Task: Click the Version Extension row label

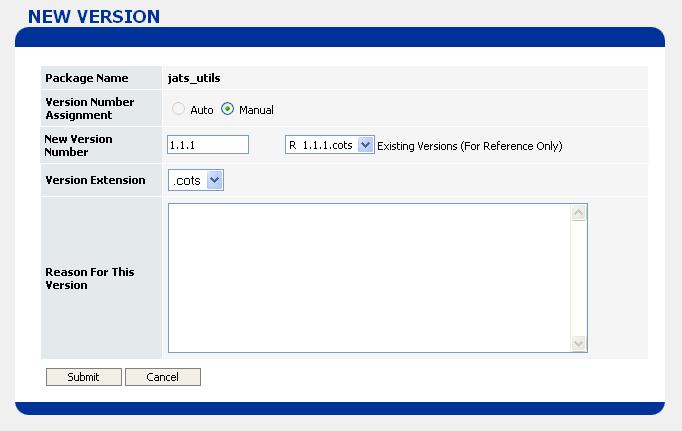Action: pos(95,181)
